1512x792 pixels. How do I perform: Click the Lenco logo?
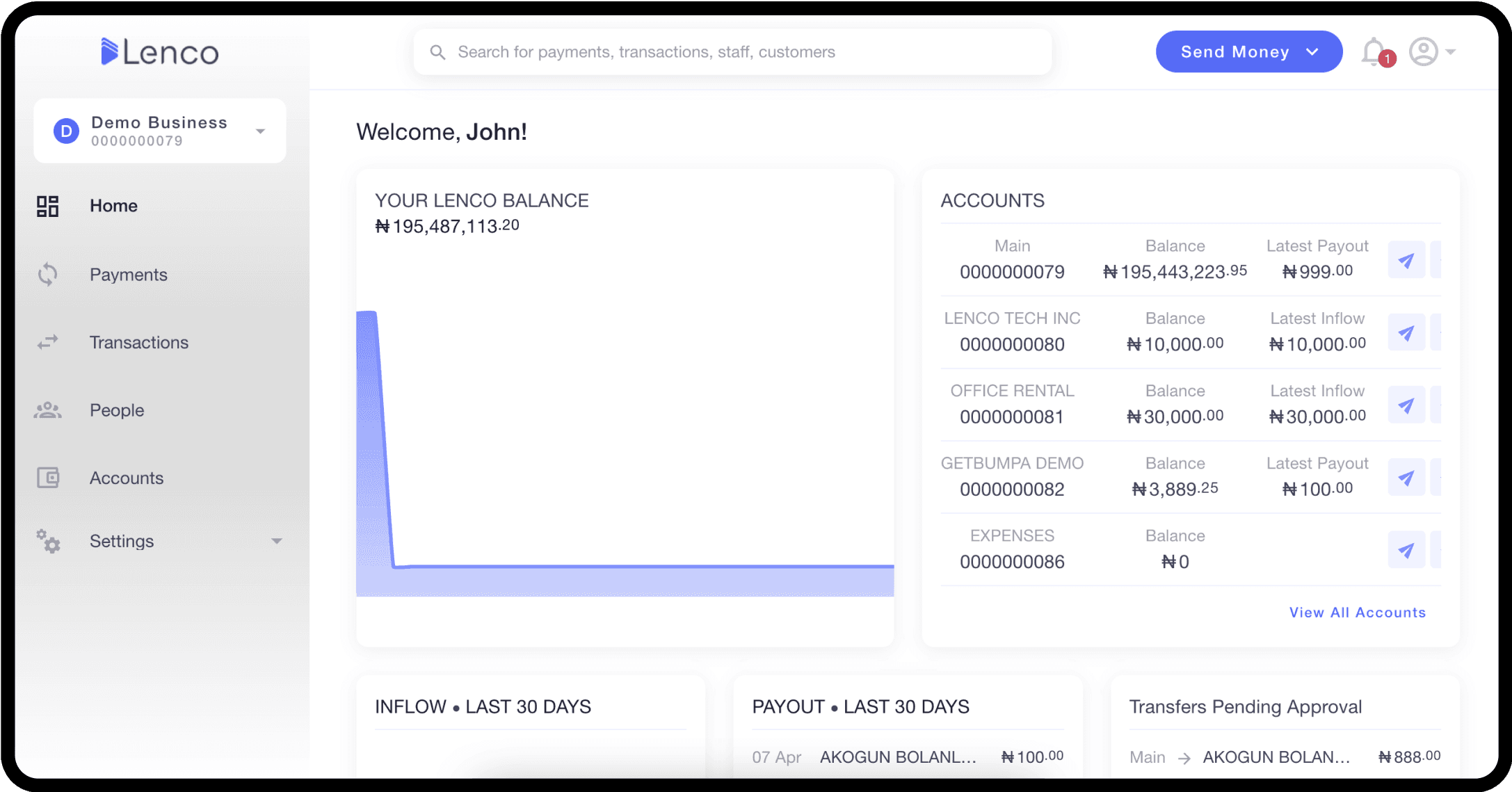click(x=160, y=52)
